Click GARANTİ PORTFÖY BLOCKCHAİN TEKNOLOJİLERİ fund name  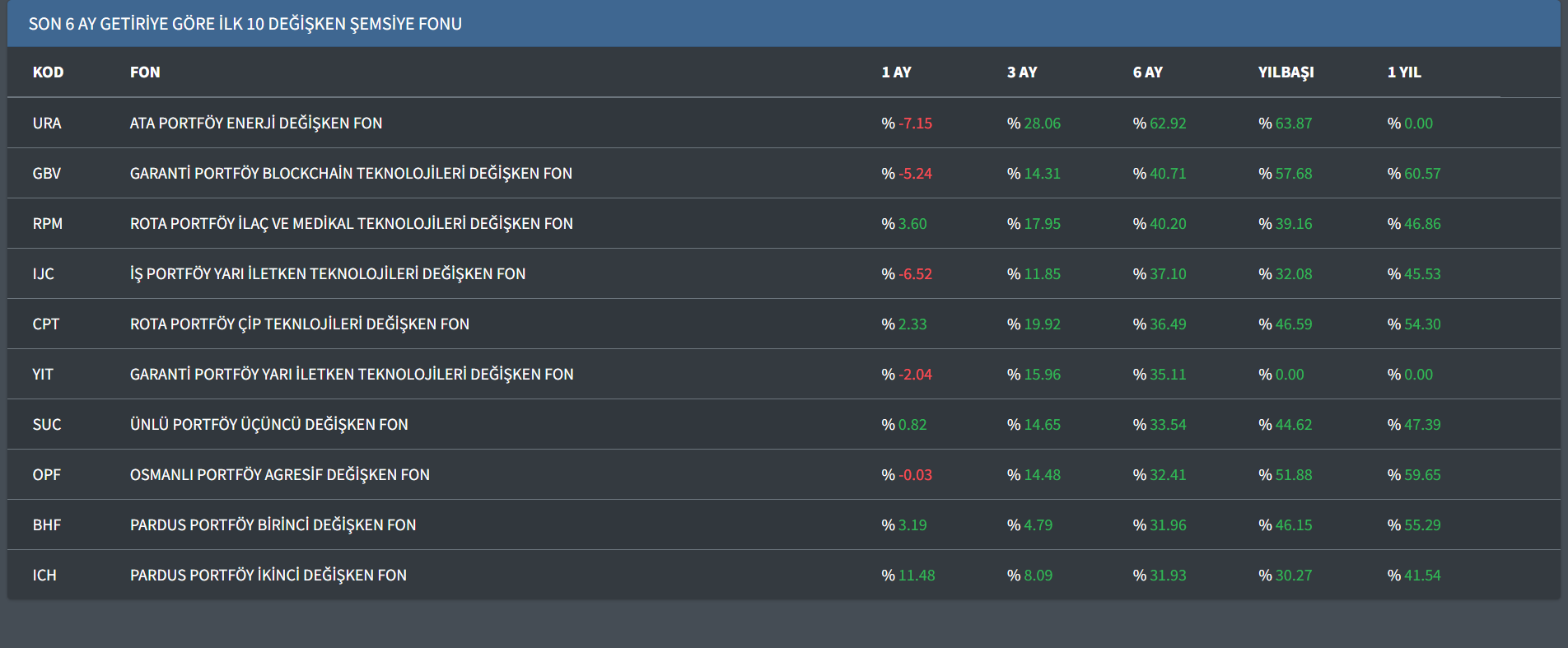click(350, 174)
